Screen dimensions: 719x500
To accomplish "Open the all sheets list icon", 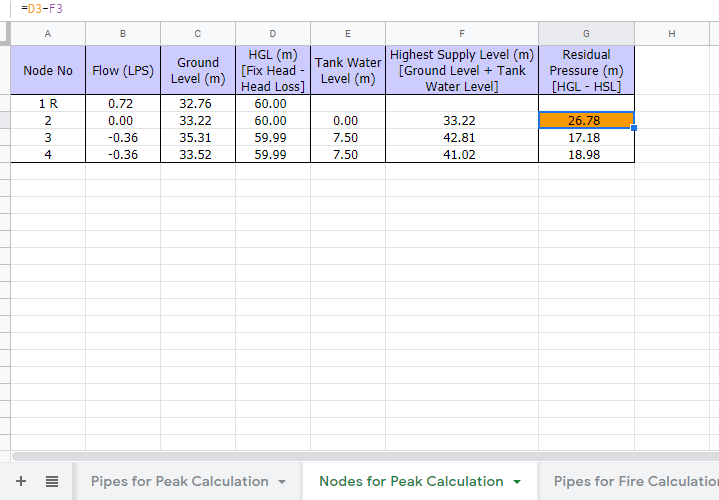I will [x=52, y=481].
